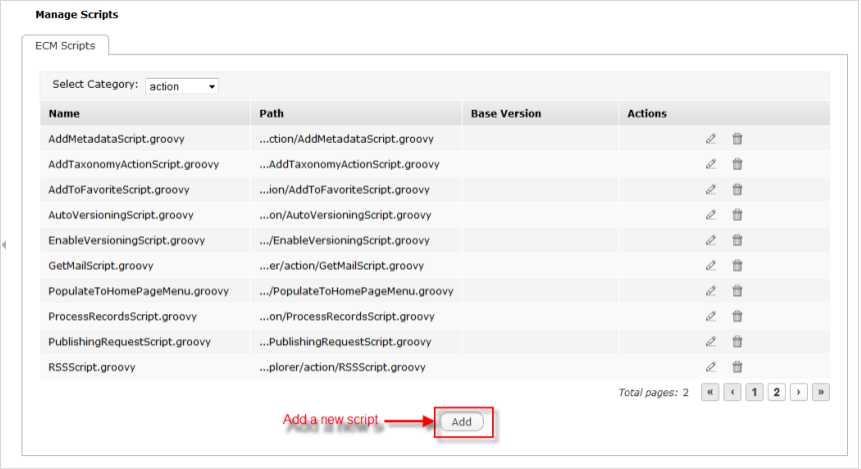Edit the EnableVersioningScript.groovy script
The height and width of the screenshot is (469, 861).
[x=711, y=240]
